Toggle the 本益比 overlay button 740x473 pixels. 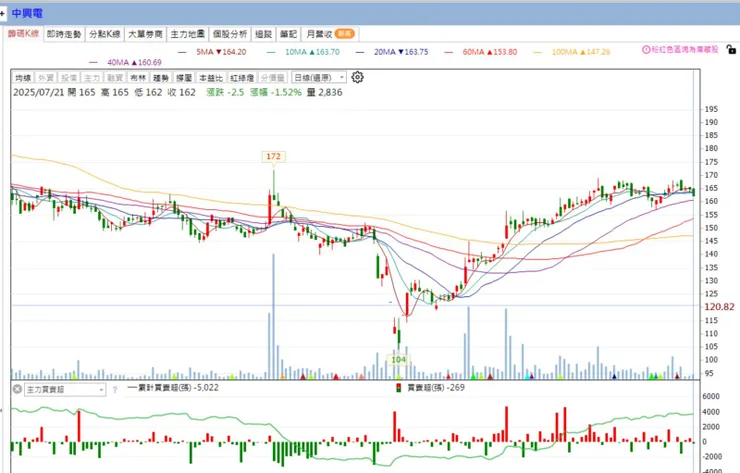(x=210, y=77)
